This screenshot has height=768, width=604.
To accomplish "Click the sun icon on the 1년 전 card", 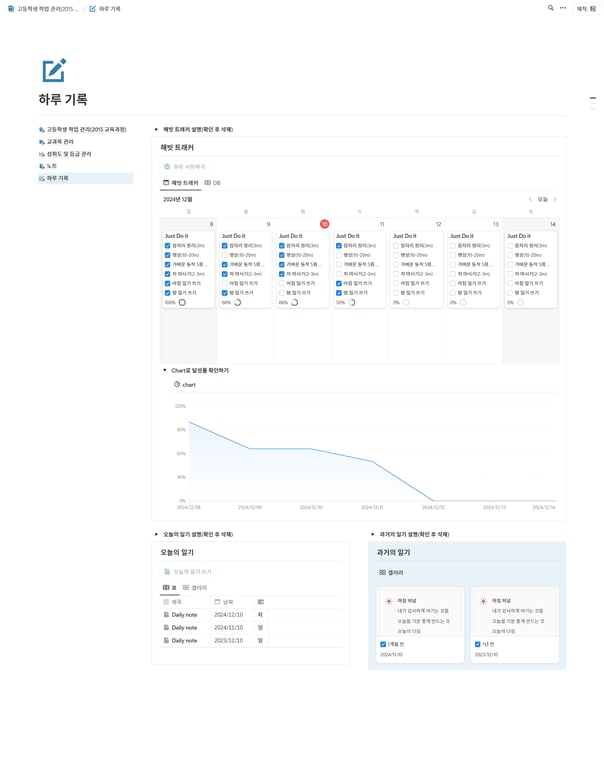I will [x=483, y=601].
